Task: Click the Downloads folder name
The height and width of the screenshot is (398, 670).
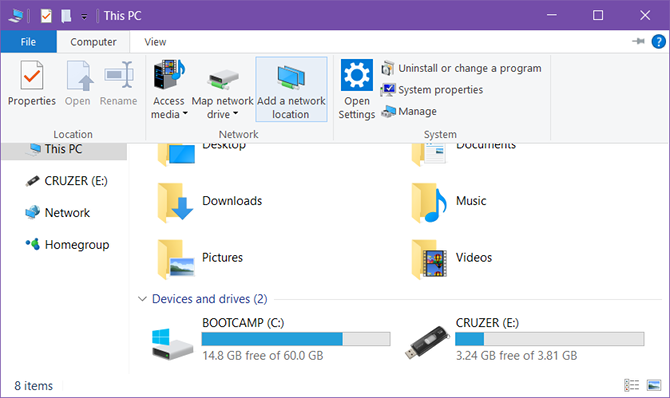Action: (x=232, y=201)
